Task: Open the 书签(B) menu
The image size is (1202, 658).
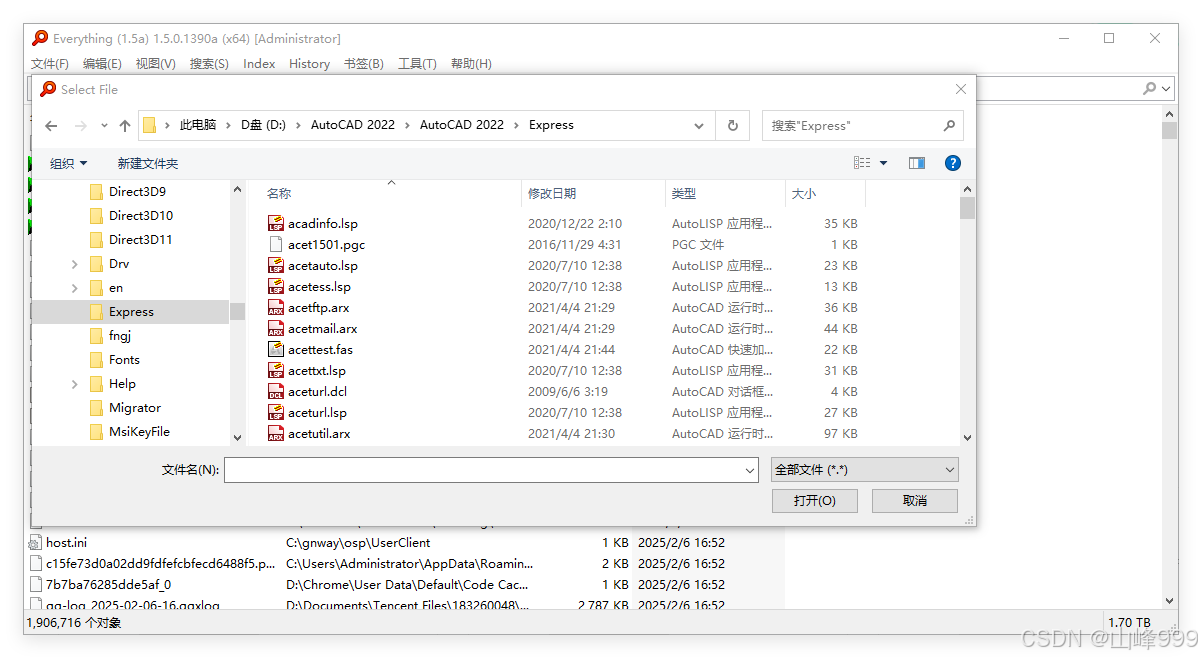Action: 364,64
